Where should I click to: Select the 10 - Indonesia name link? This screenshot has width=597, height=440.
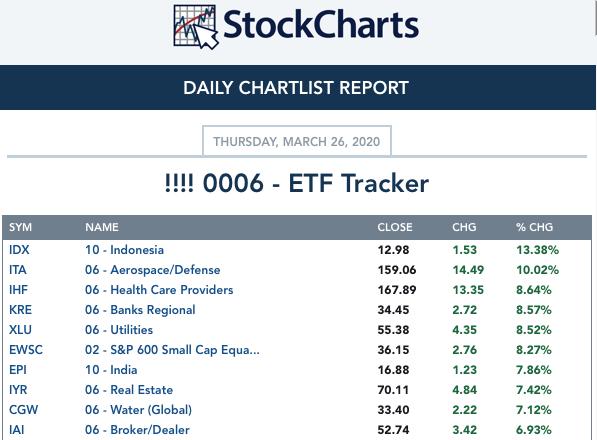(125, 250)
